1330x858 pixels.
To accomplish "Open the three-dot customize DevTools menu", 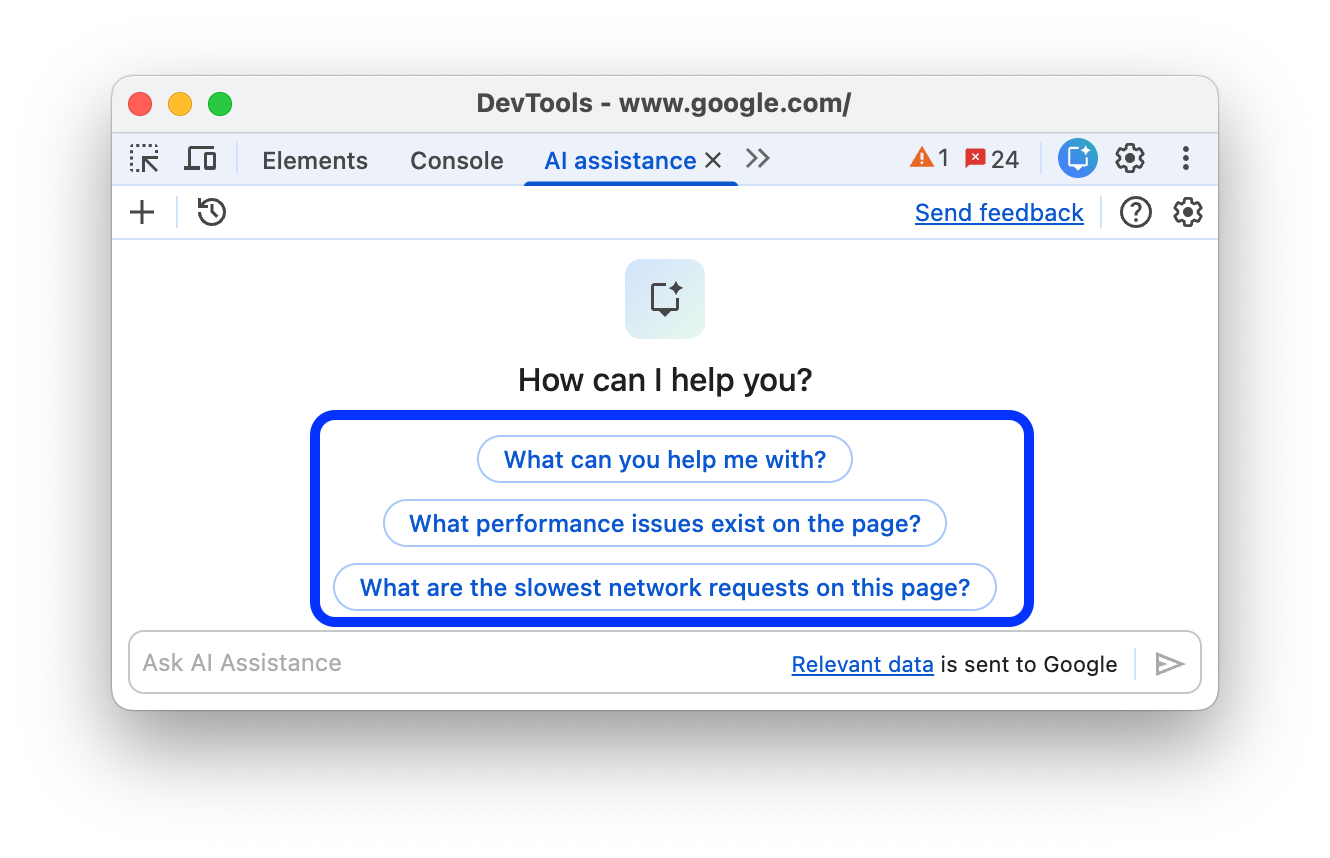I will tap(1185, 158).
